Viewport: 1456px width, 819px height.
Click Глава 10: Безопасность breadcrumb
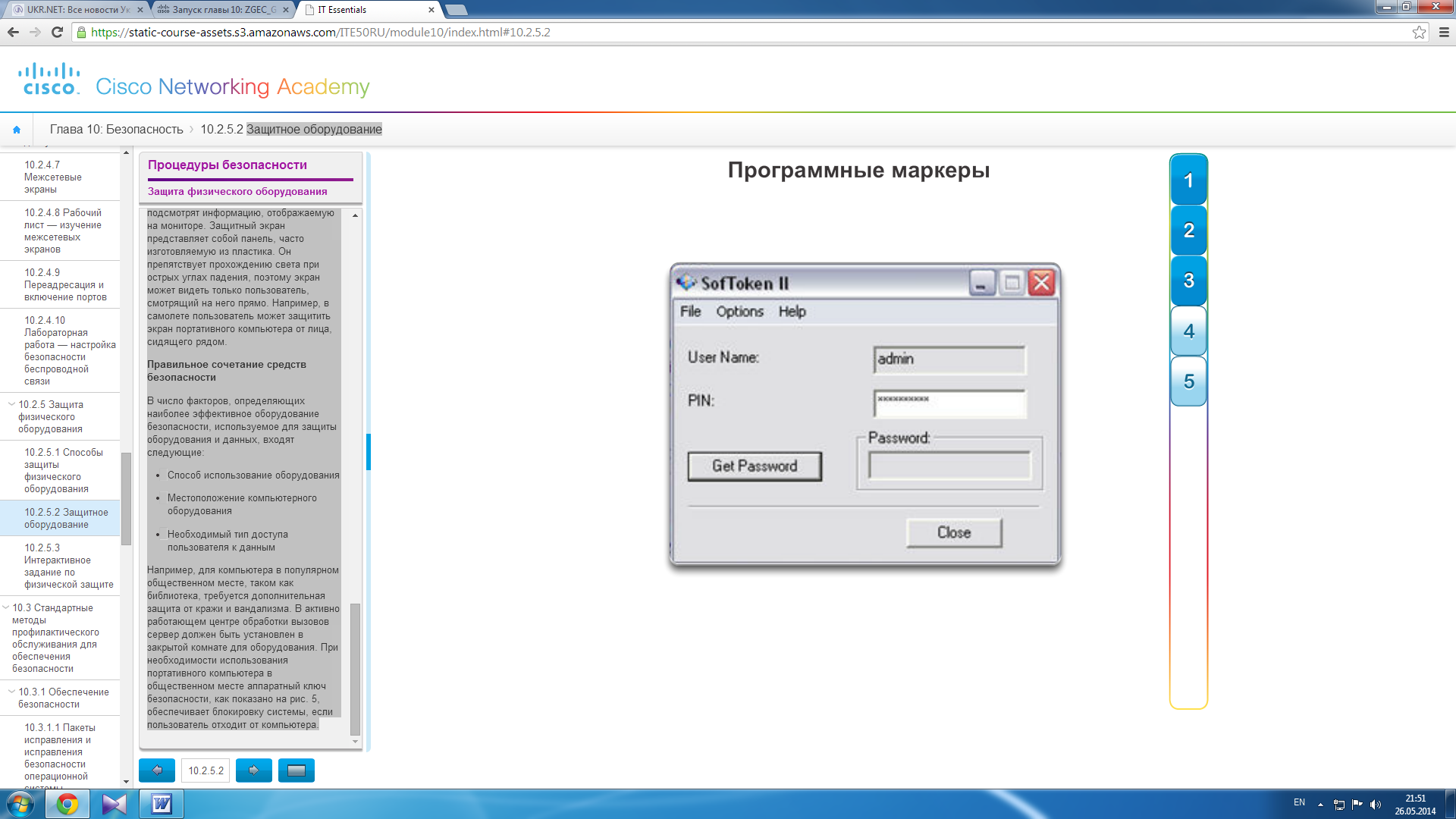117,130
